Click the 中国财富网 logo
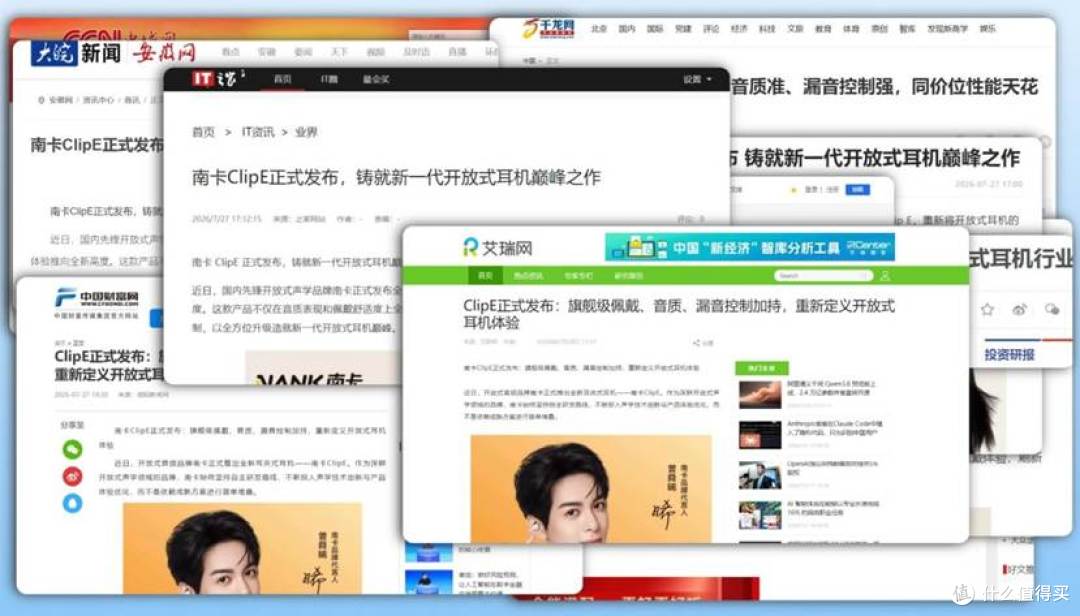This screenshot has width=1080, height=616. (x=97, y=302)
